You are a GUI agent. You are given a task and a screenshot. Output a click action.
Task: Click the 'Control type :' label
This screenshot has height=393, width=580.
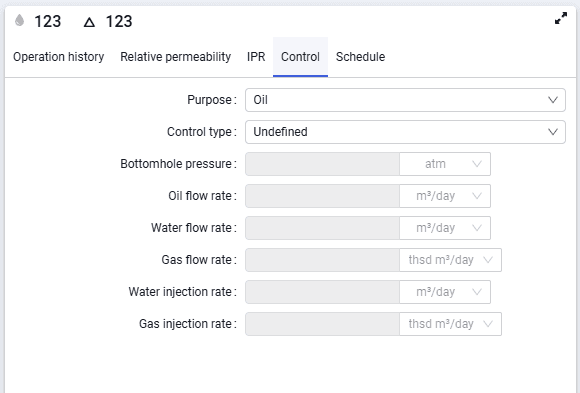[202, 132]
